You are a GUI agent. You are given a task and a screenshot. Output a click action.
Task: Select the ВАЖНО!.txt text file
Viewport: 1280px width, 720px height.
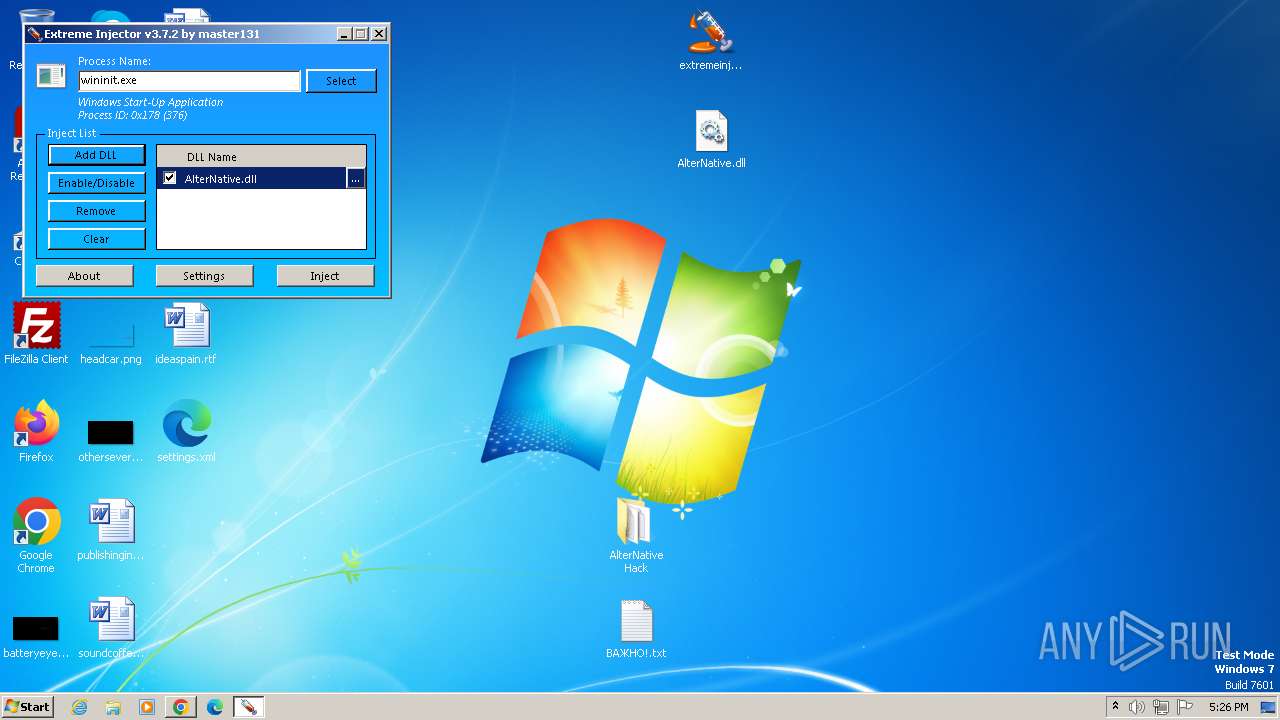tap(636, 630)
